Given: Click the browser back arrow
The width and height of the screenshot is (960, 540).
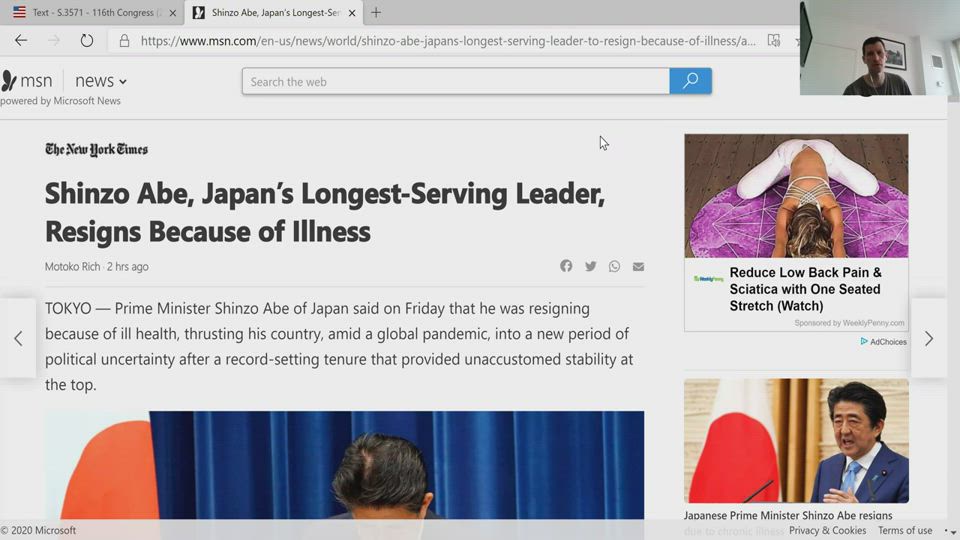Looking at the screenshot, I should pyautogui.click(x=21, y=41).
